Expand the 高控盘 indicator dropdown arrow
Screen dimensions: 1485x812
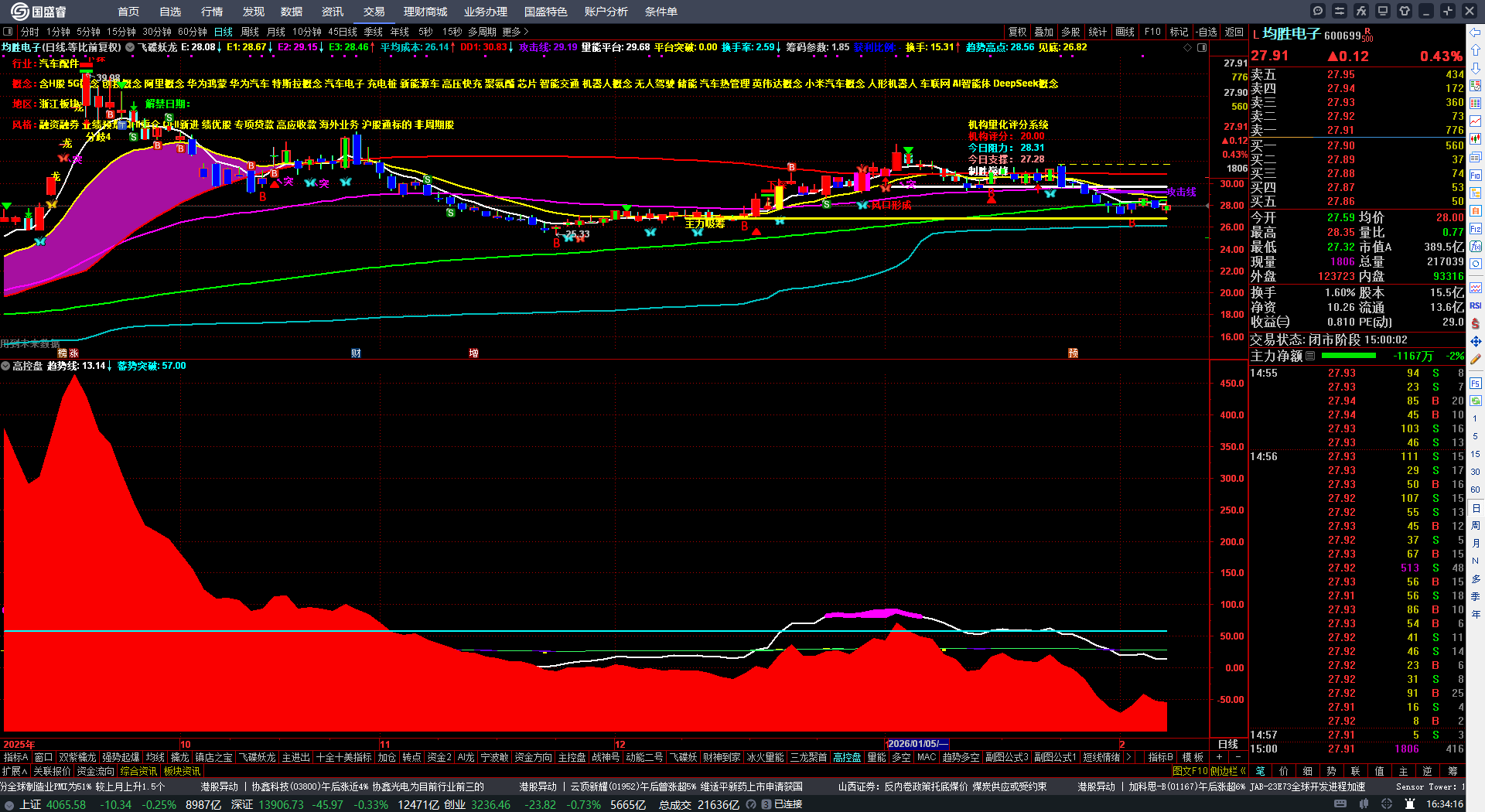click(5, 366)
